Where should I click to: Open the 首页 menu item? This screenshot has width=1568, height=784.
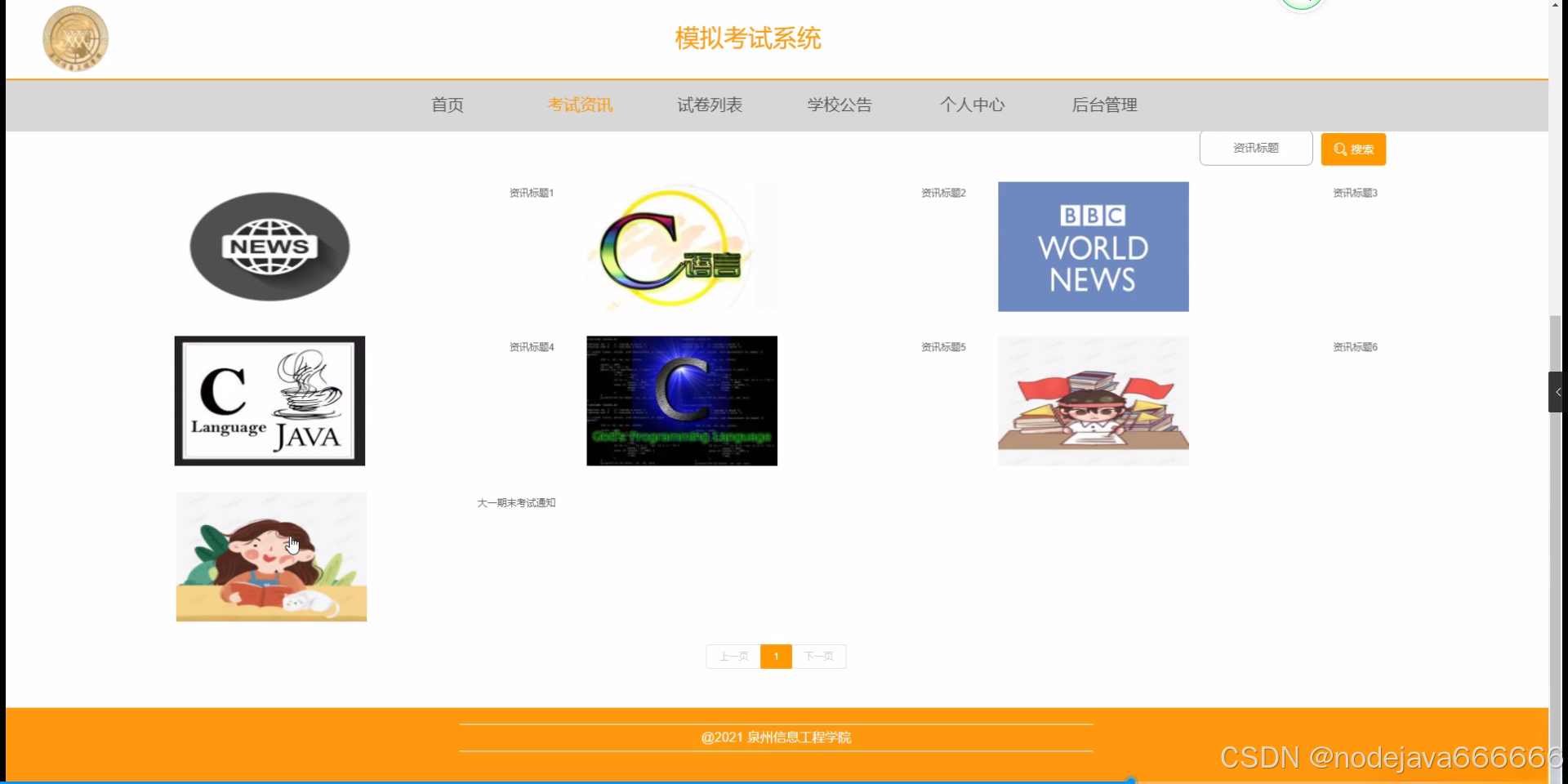click(448, 105)
